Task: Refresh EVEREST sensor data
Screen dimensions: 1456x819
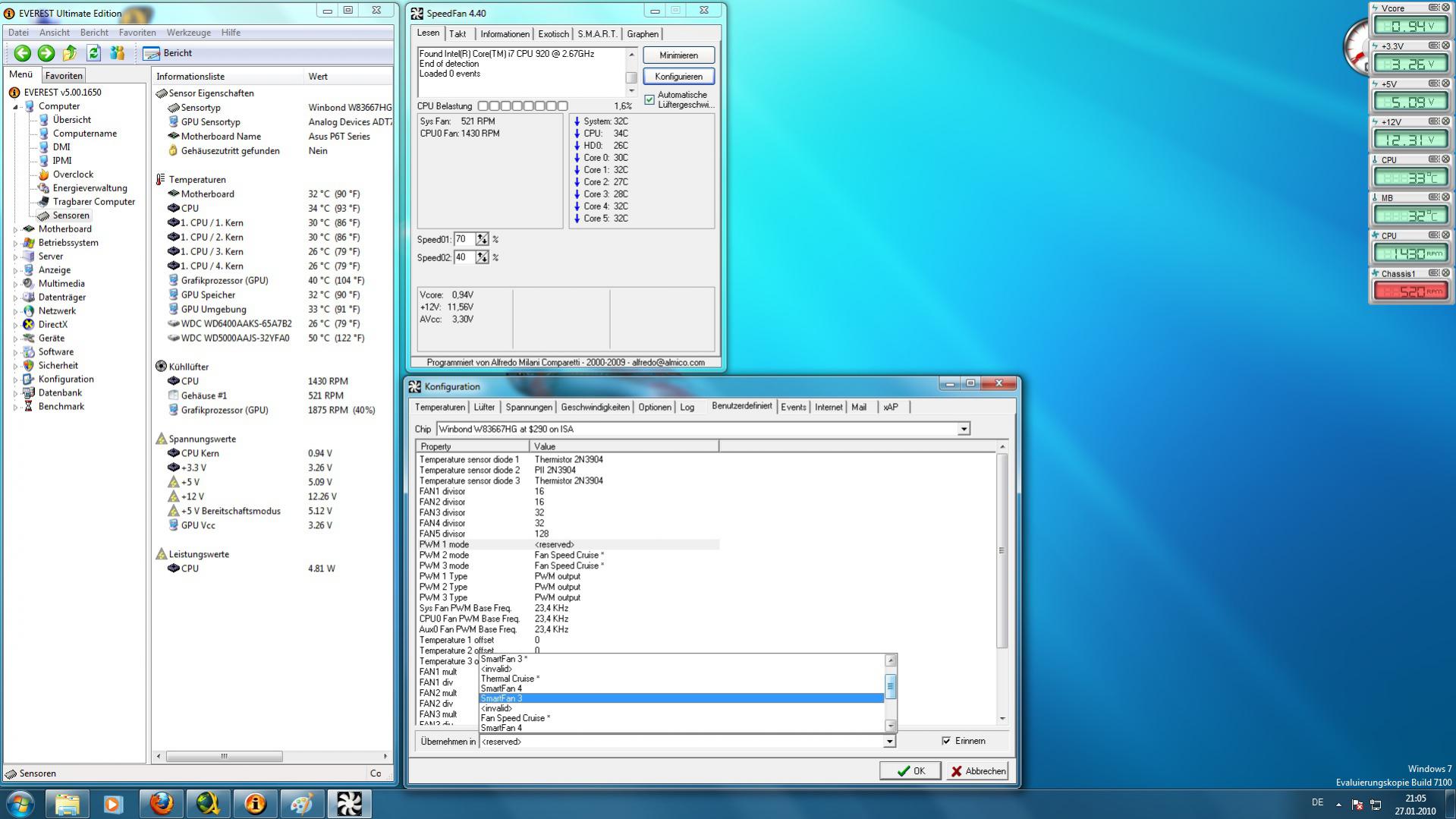Action: [x=93, y=53]
